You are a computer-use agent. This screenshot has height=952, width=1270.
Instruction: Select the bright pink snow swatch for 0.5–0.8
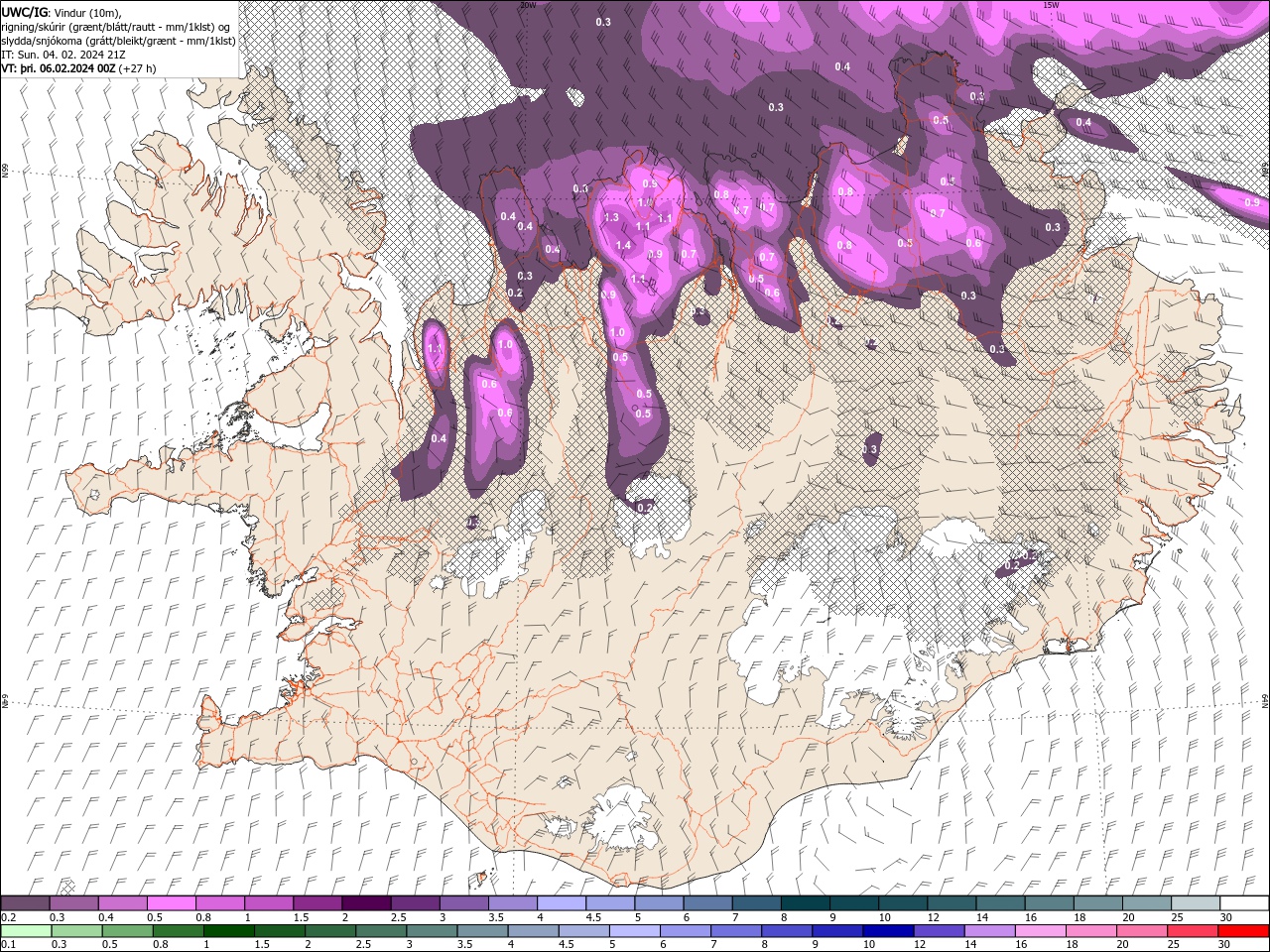click(x=171, y=903)
